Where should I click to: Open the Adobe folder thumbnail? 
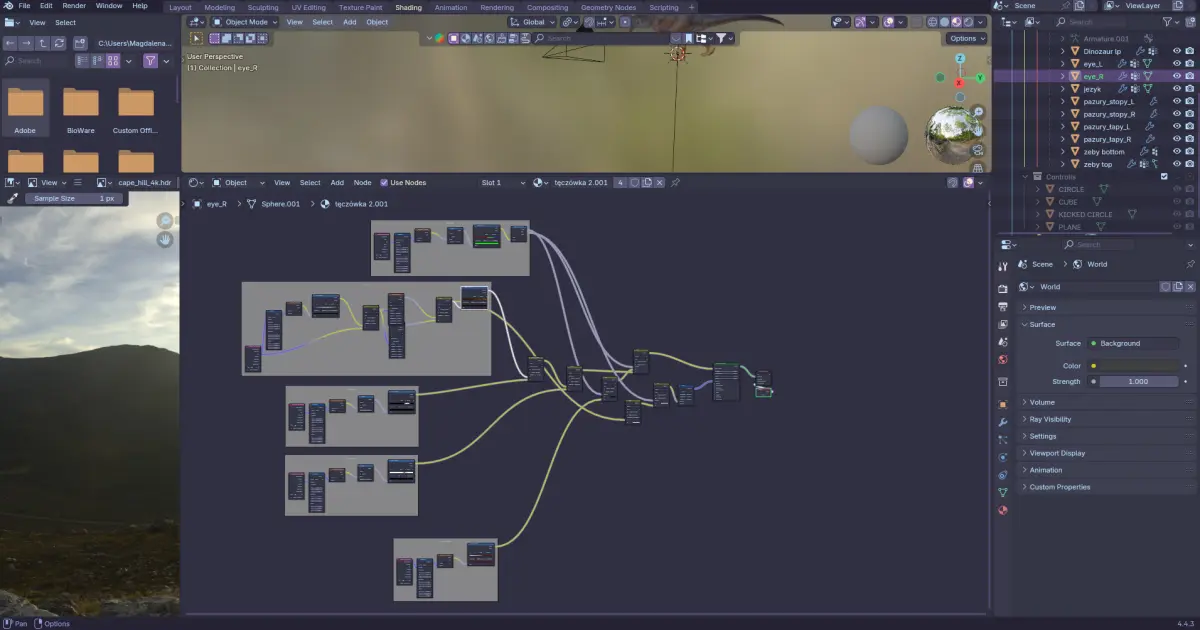tap(25, 108)
